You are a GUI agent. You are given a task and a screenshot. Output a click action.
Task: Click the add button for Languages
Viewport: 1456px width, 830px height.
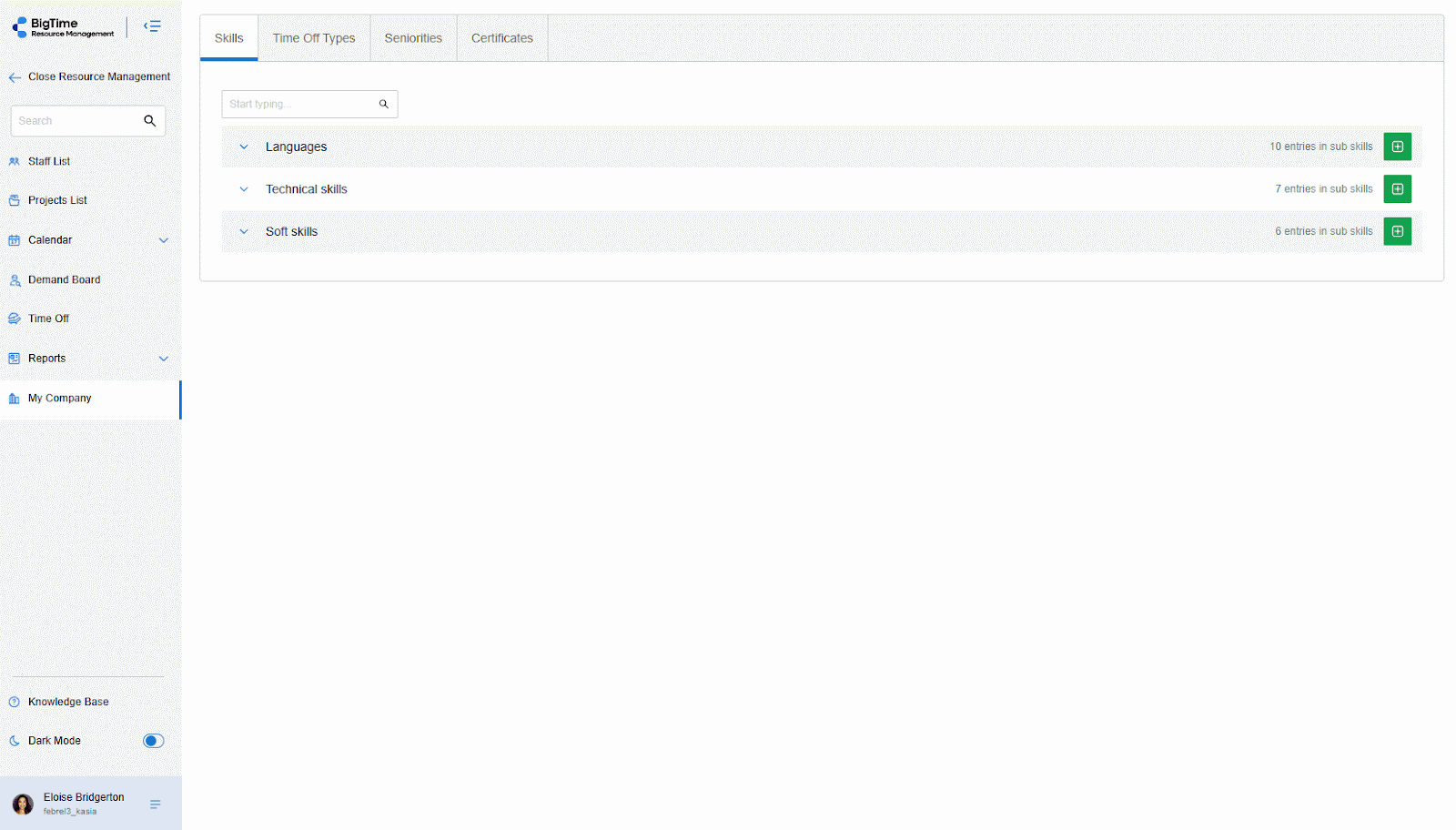1397,147
